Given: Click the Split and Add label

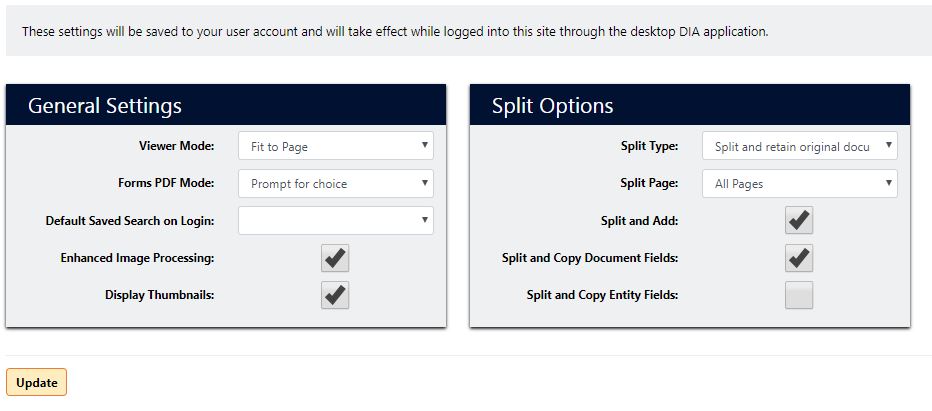Looking at the screenshot, I should click(x=640, y=221).
